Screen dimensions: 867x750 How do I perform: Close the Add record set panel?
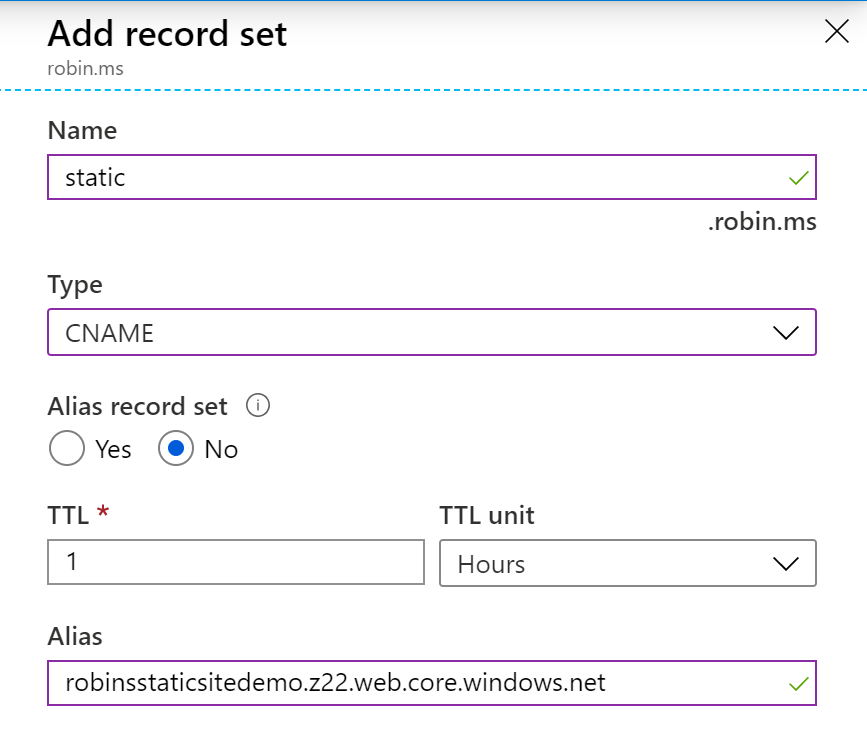tap(837, 31)
